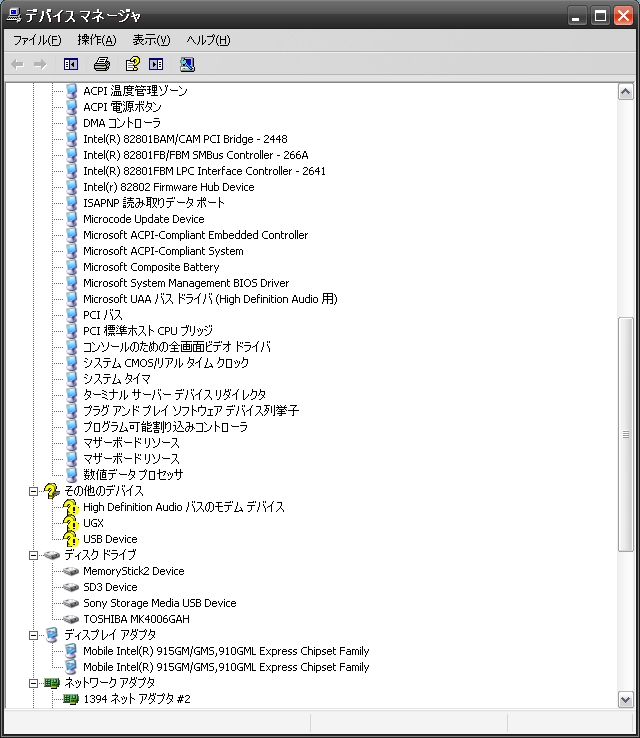Click the Print toolbar icon

102,64
